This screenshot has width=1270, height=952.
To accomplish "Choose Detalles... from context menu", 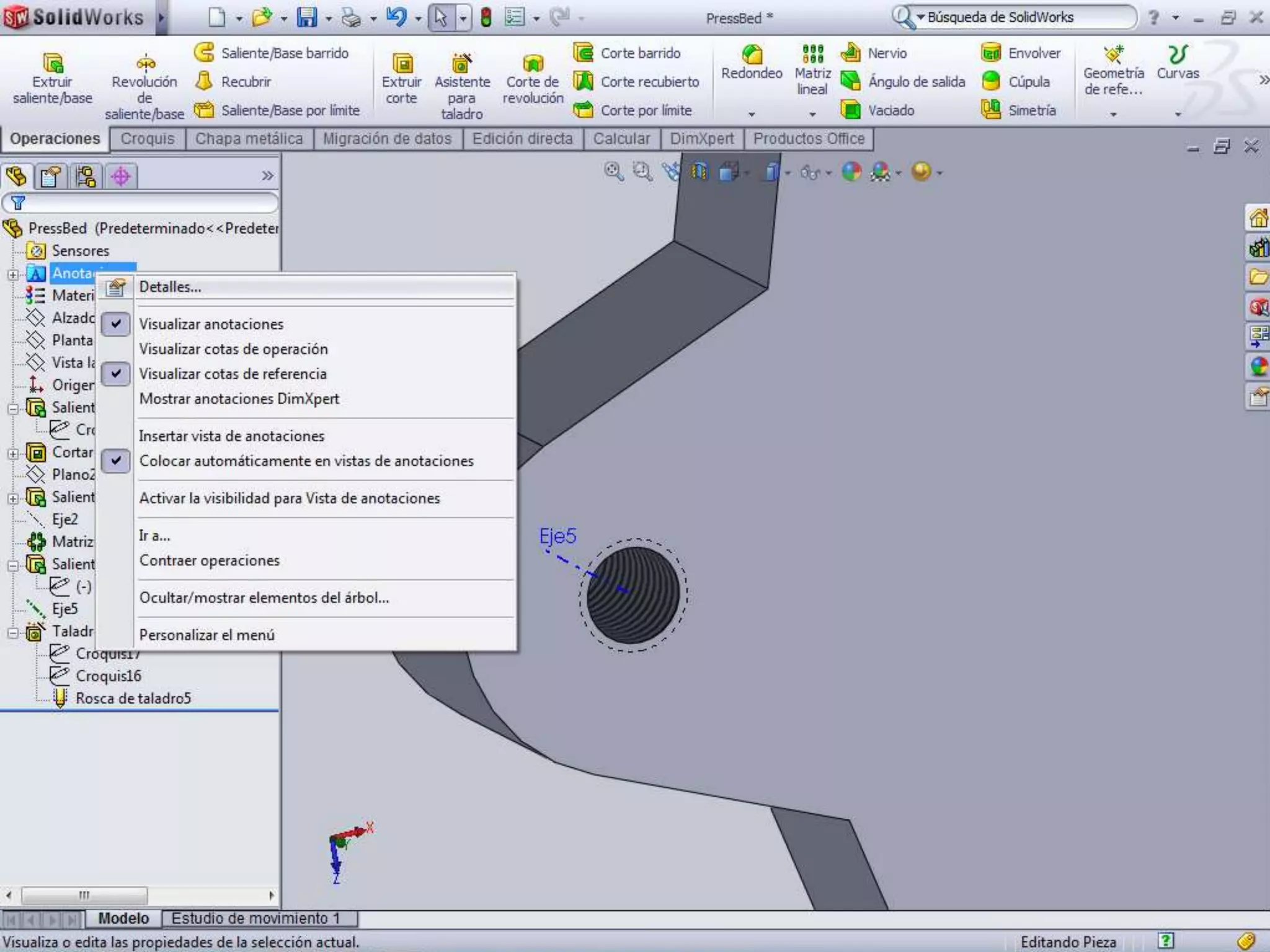I will [171, 287].
